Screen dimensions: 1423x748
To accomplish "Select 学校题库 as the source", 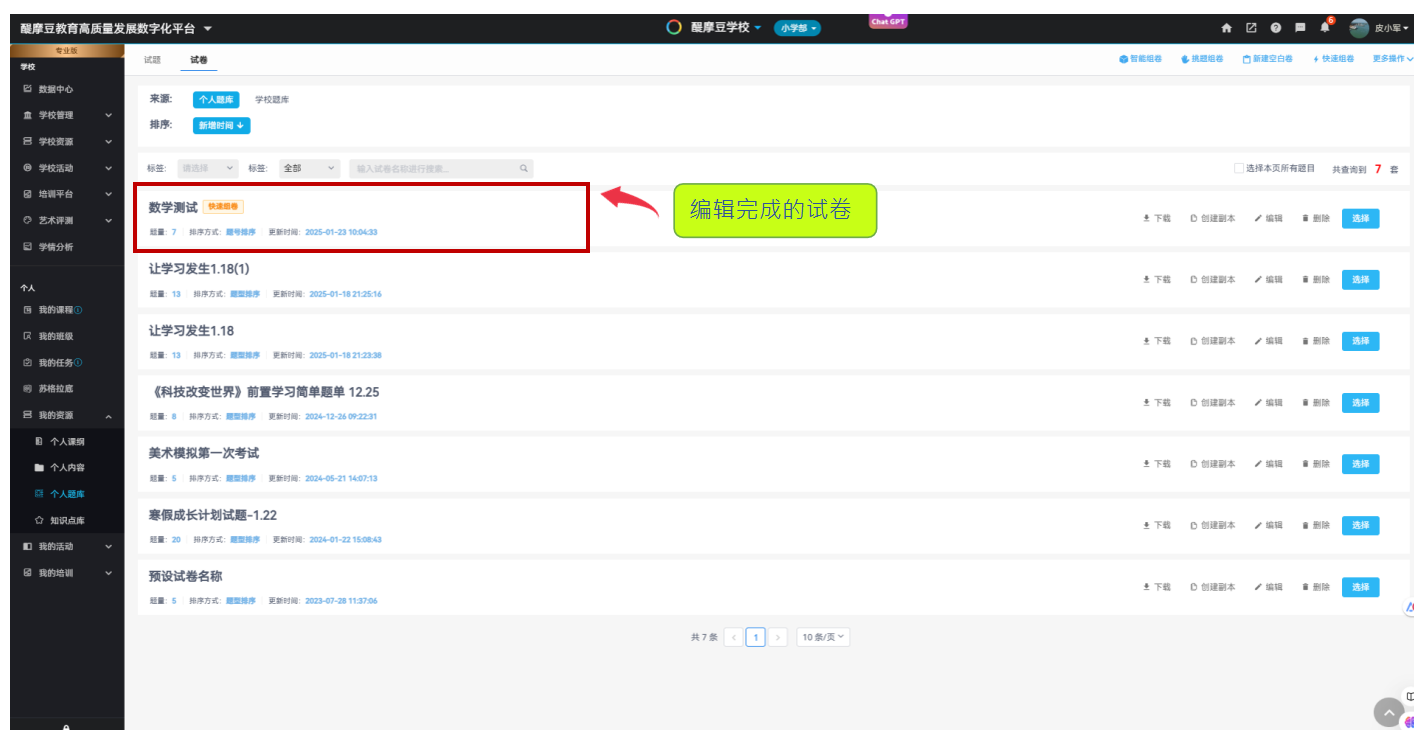I will (272, 100).
